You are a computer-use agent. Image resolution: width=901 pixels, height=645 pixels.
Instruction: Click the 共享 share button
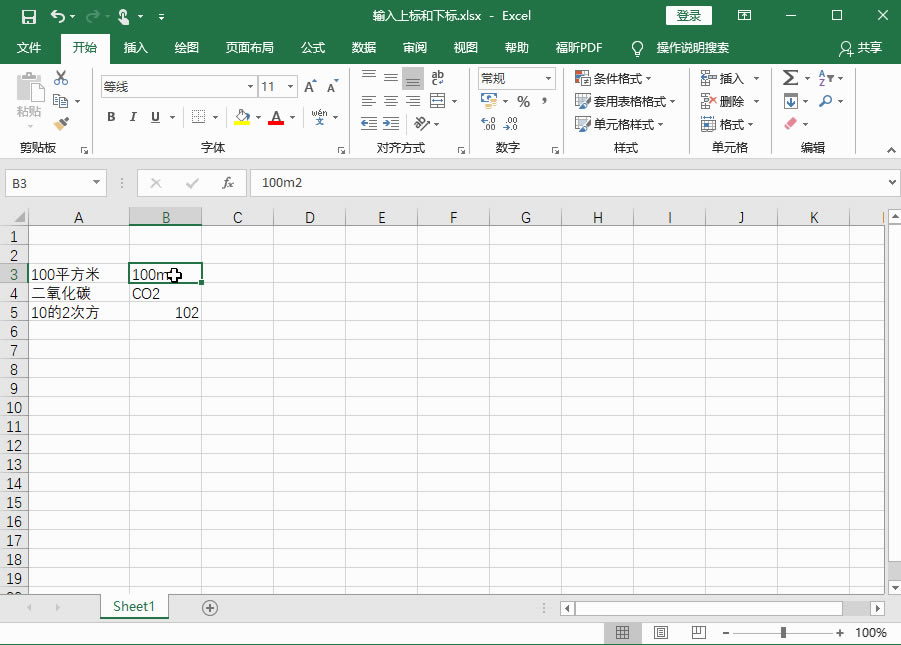(860, 48)
